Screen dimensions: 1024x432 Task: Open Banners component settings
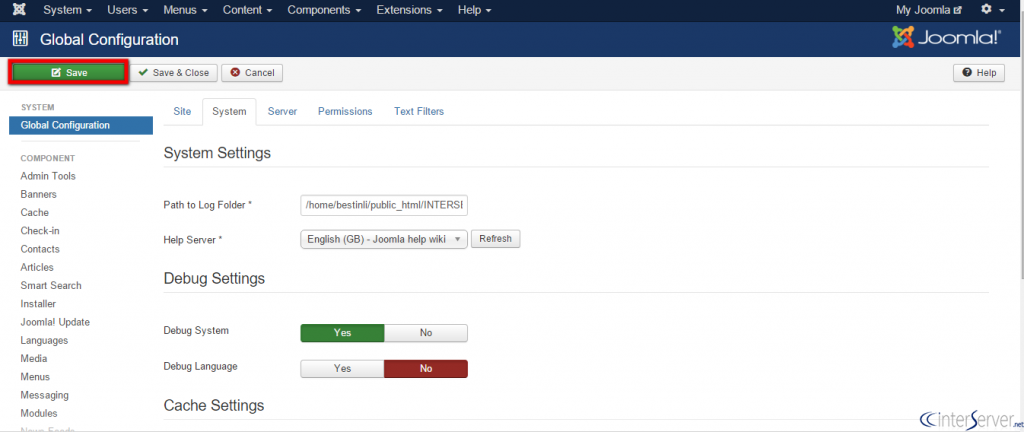(39, 194)
